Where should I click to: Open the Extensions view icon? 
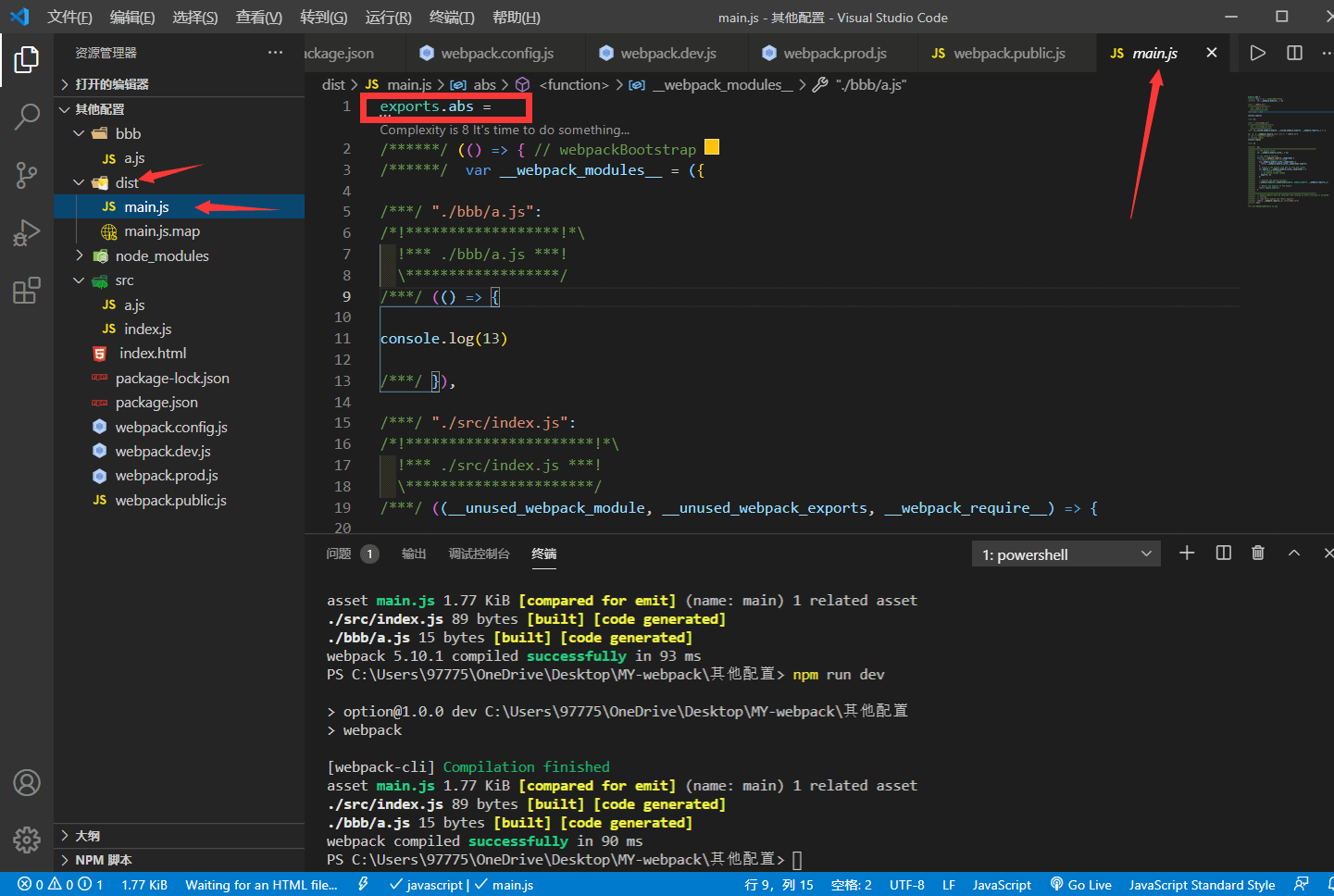pos(27,291)
